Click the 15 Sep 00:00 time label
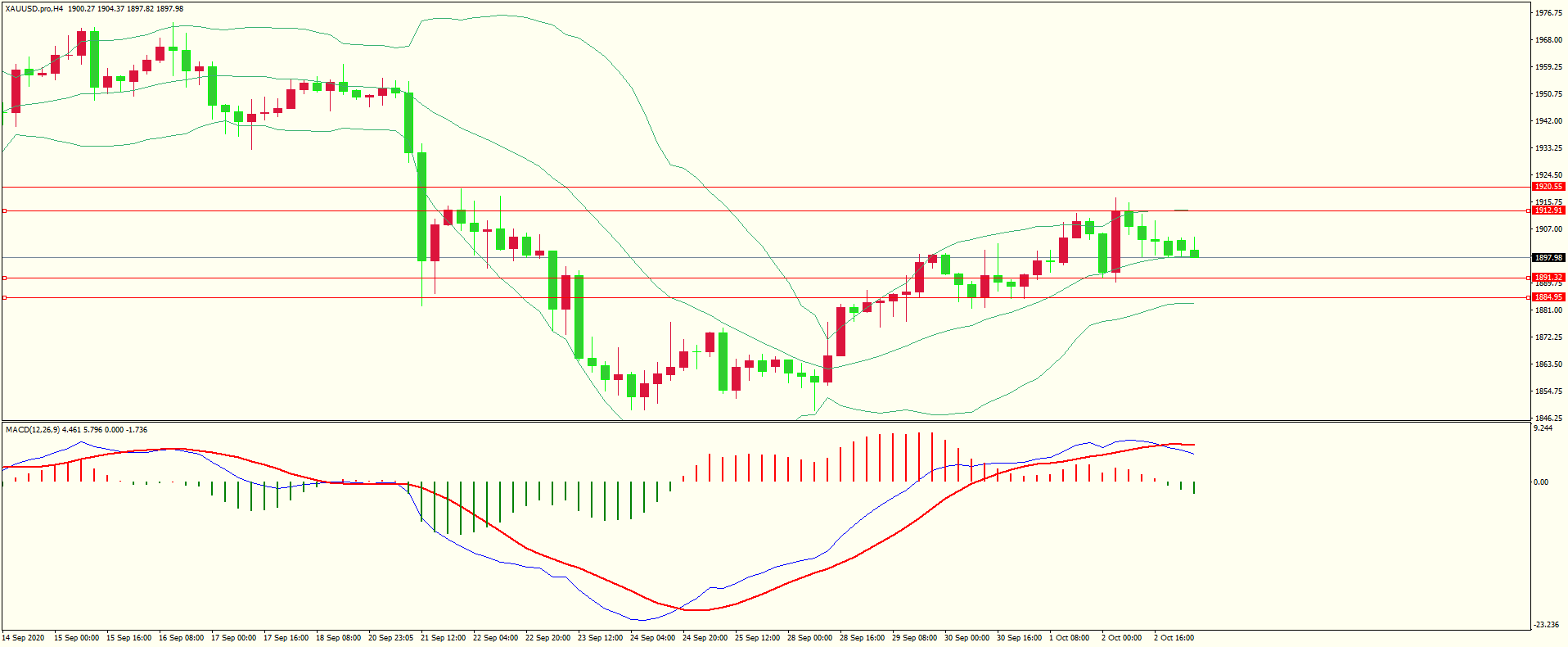 click(x=76, y=638)
